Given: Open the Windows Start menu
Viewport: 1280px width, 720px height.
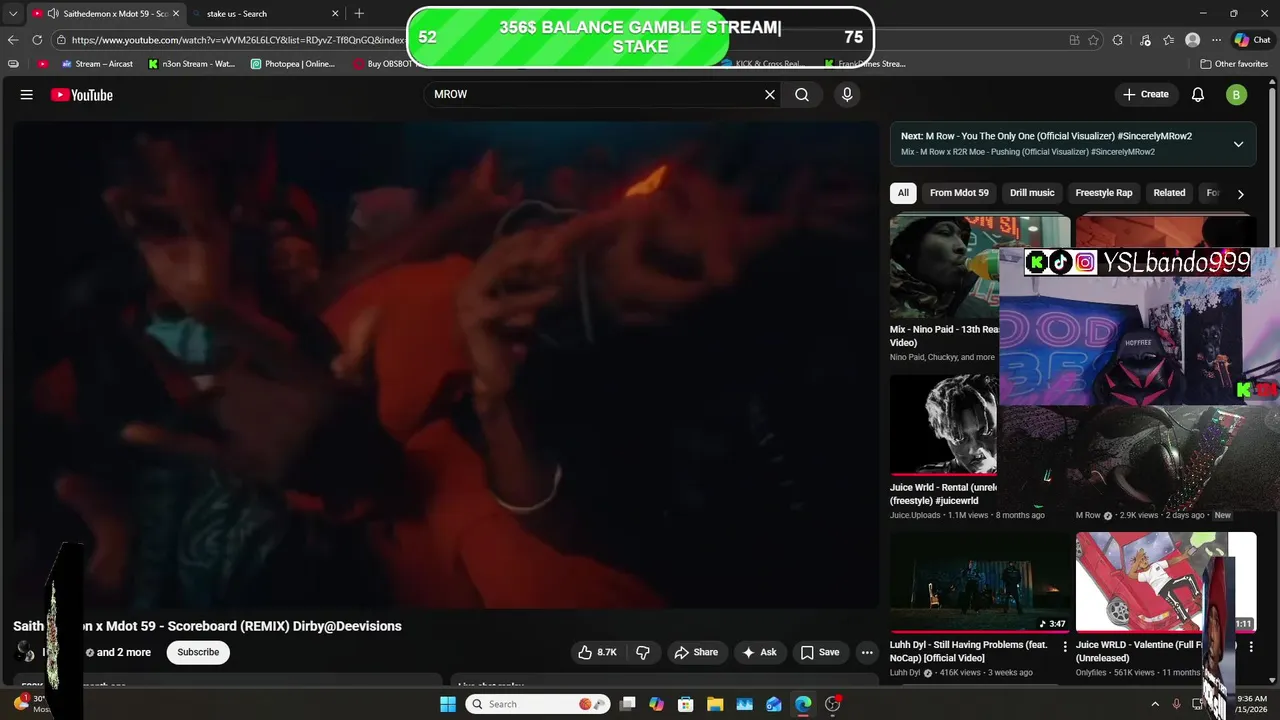Looking at the screenshot, I should (x=447, y=704).
